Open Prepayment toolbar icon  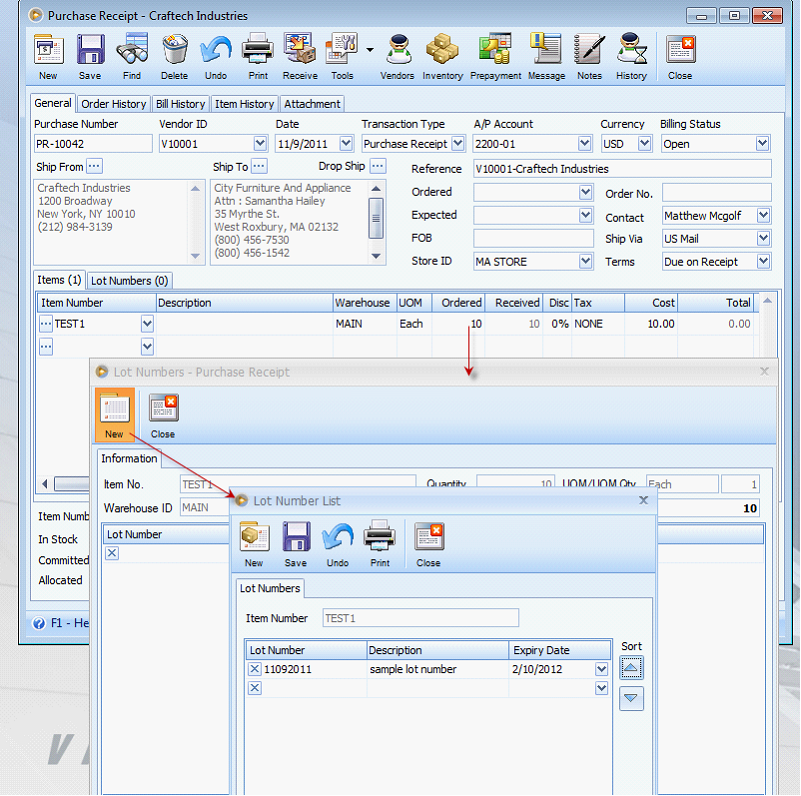[496, 56]
